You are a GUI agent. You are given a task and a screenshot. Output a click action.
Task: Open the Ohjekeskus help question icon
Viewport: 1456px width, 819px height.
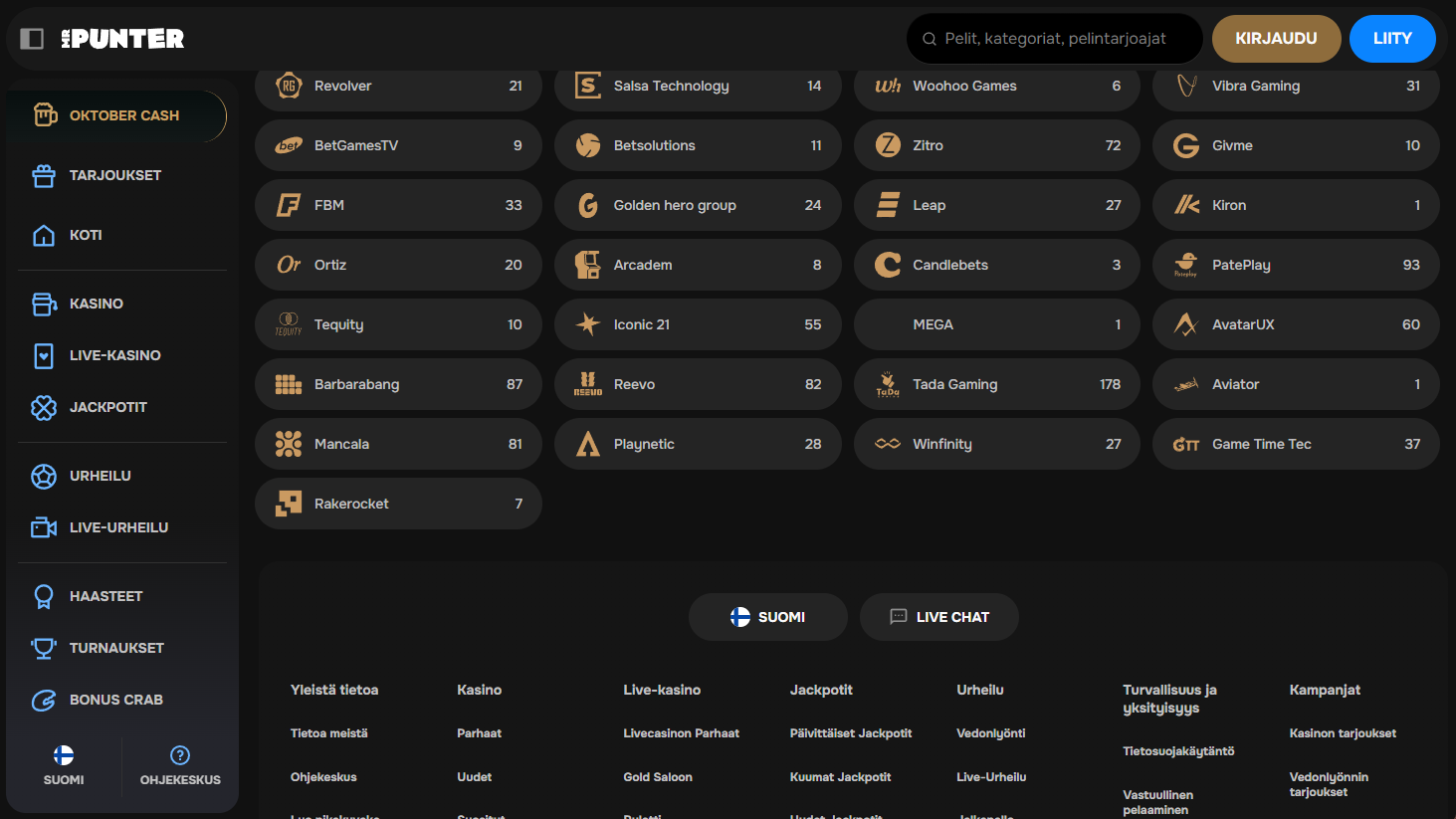click(x=180, y=755)
